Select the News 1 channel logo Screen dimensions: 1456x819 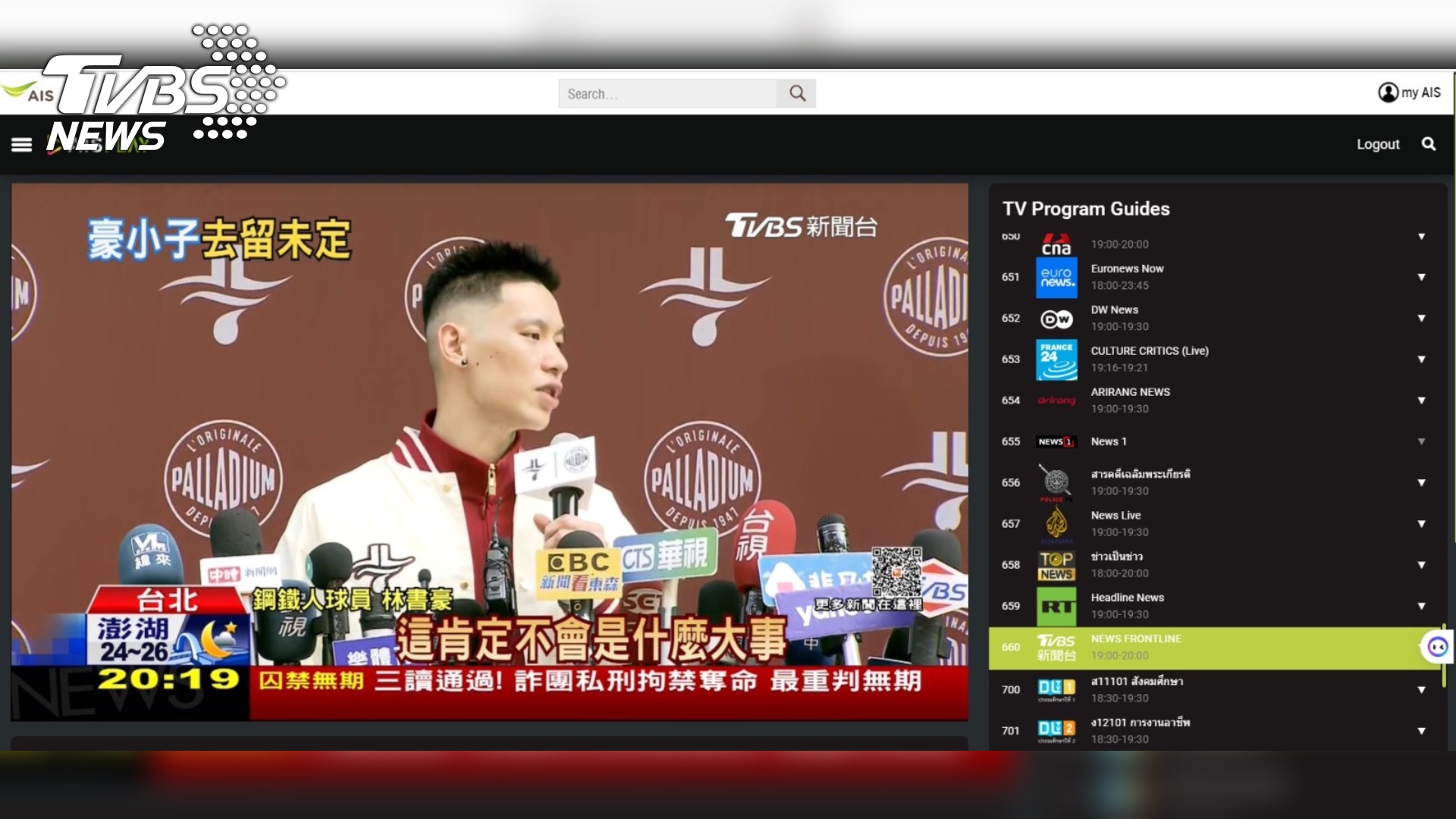click(x=1056, y=441)
